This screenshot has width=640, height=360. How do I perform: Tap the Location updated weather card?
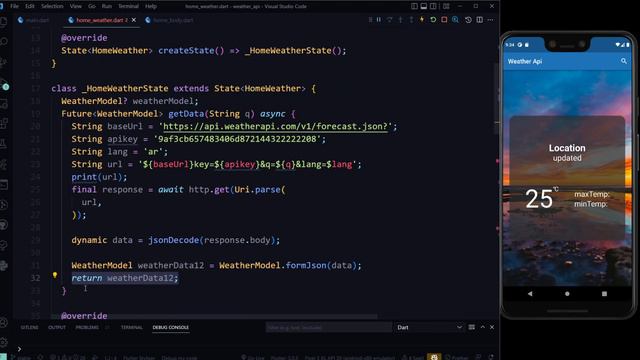pos(567,178)
